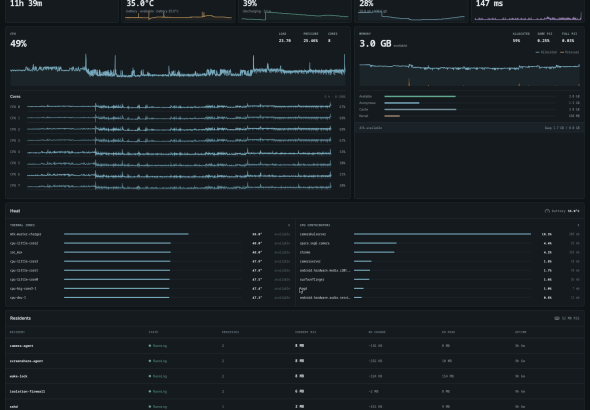Click the Cores scale label above core charts
This screenshot has height=410, width=590.
point(335,97)
